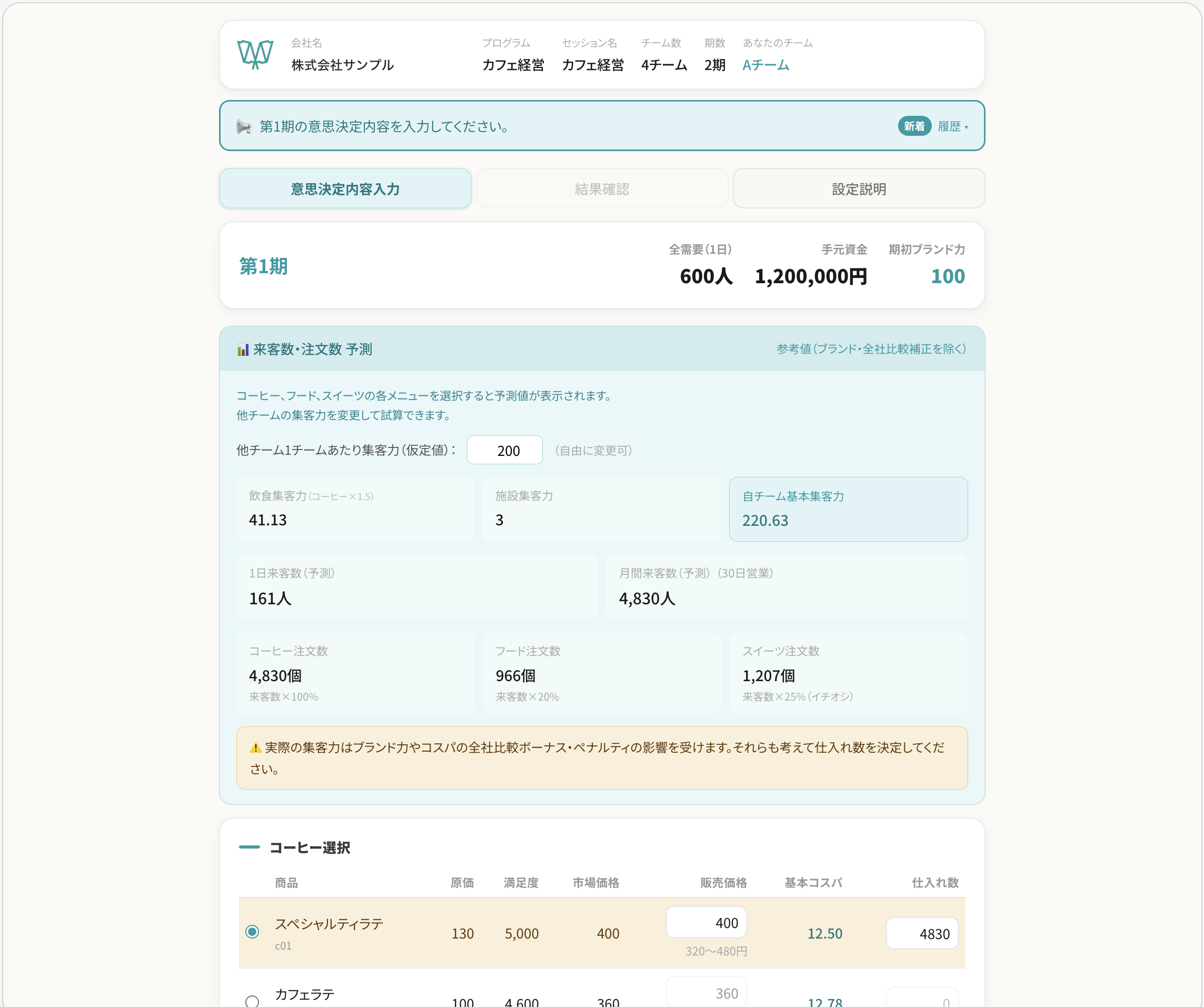
Task: Edit スペシャルティラテ selling price field 400
Action: coord(707,922)
